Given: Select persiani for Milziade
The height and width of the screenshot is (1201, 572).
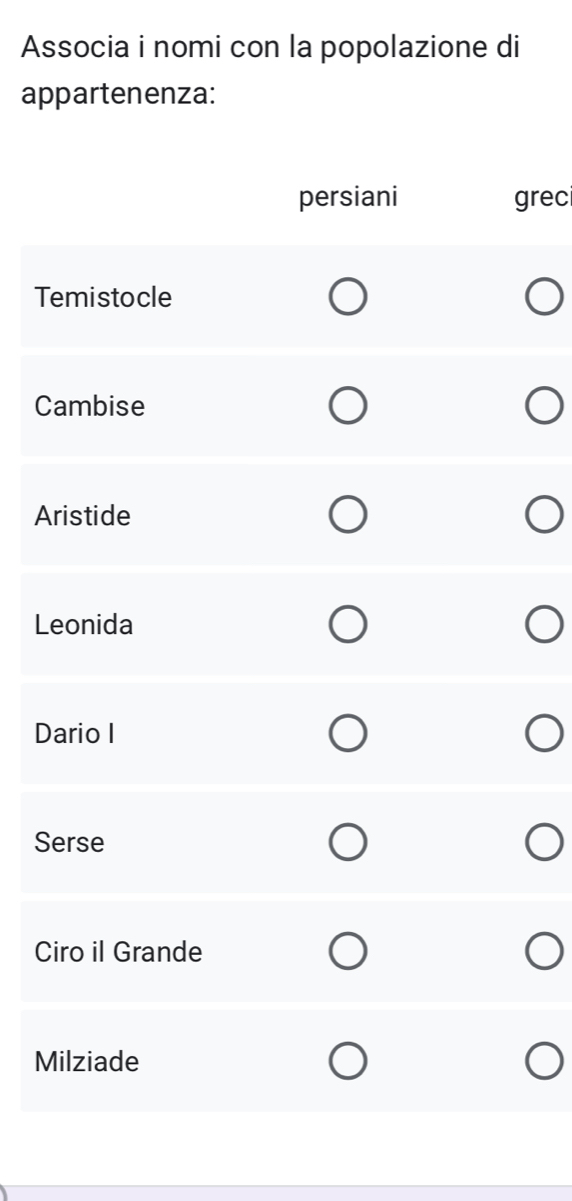Looking at the screenshot, I should click(x=348, y=1061).
